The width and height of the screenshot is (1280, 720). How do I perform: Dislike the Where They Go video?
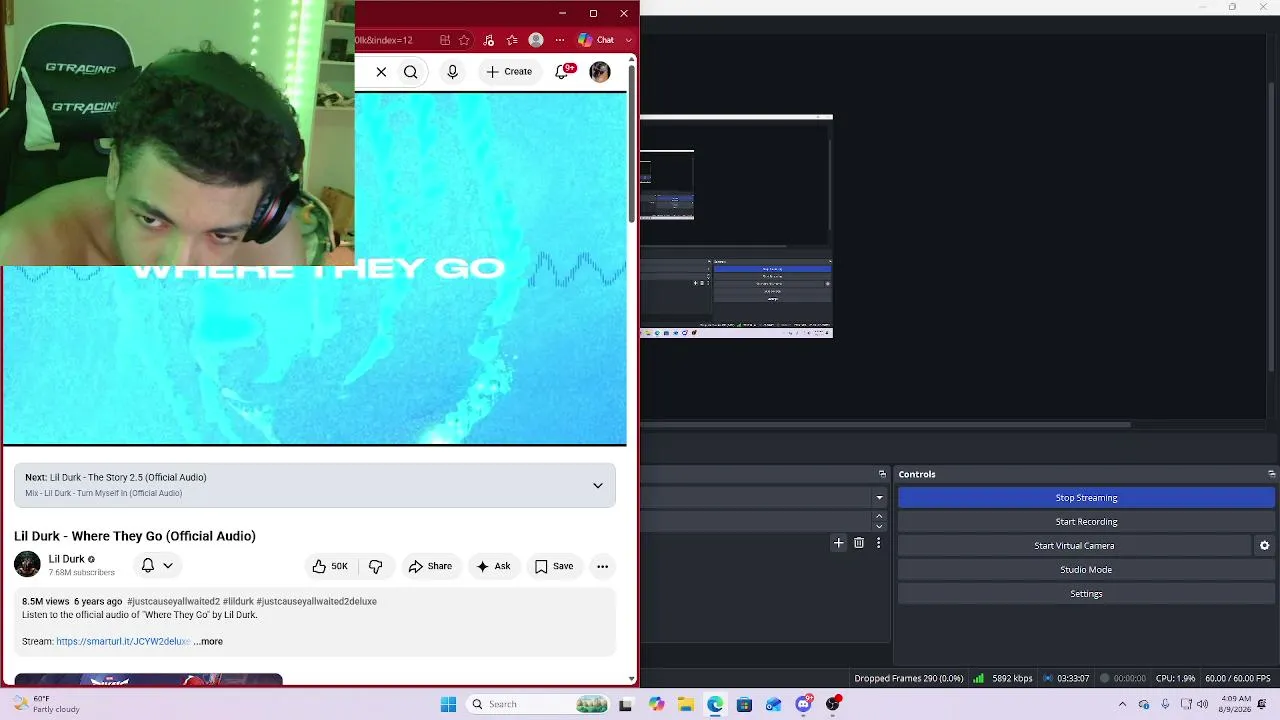coord(375,566)
